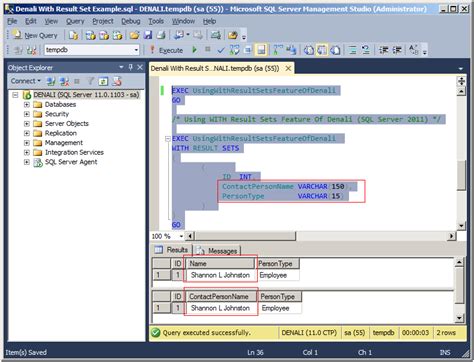Click the Decrease Indent icon
This screenshot has width=474, height=362.
click(x=384, y=50)
